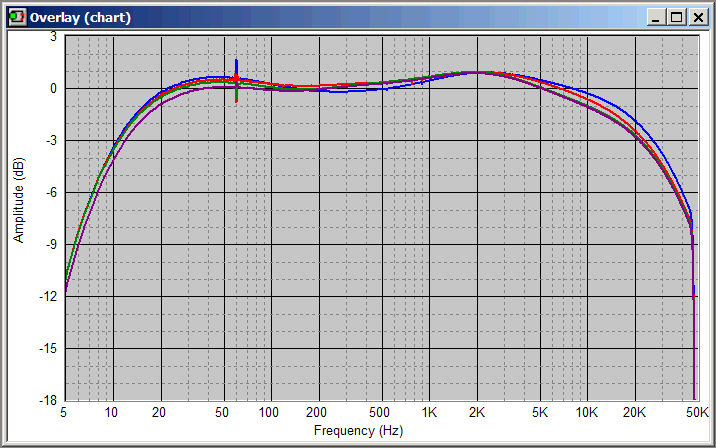The width and height of the screenshot is (716, 448).
Task: Click the '50K' frequency axis tick label
Action: [697, 412]
